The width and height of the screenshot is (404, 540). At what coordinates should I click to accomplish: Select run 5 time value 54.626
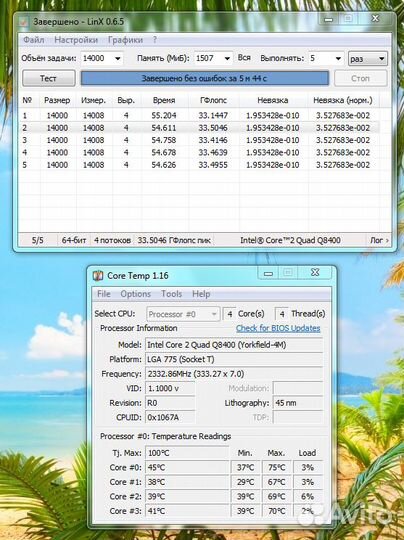coord(164,165)
